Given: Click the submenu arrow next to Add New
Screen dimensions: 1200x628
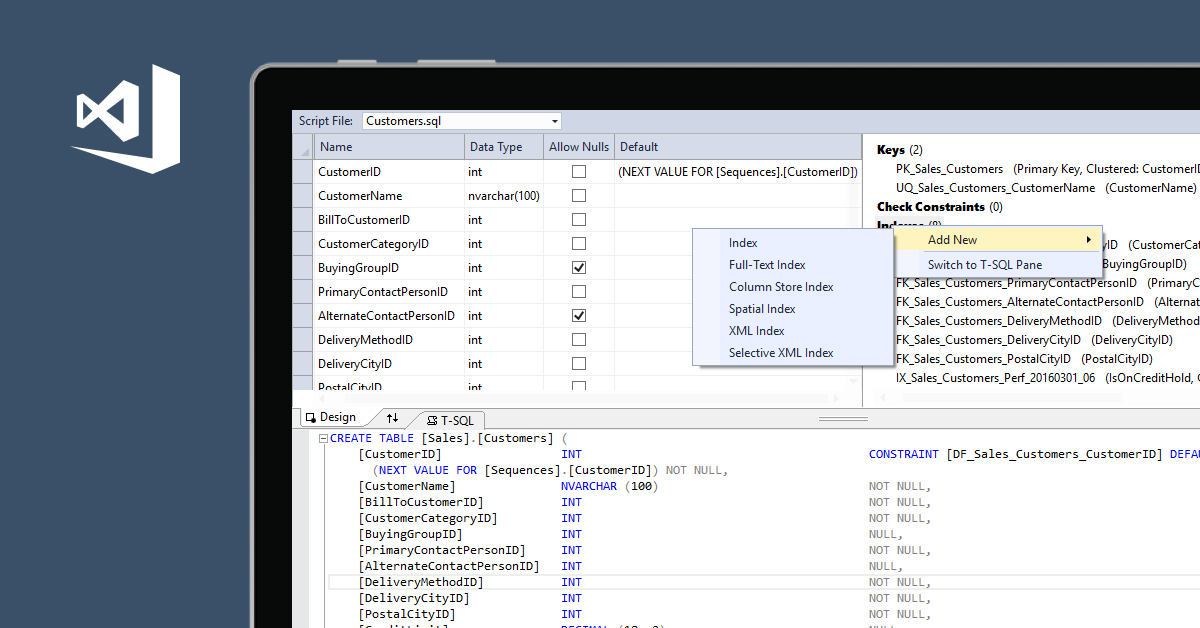Looking at the screenshot, I should pyautogui.click(x=1090, y=239).
